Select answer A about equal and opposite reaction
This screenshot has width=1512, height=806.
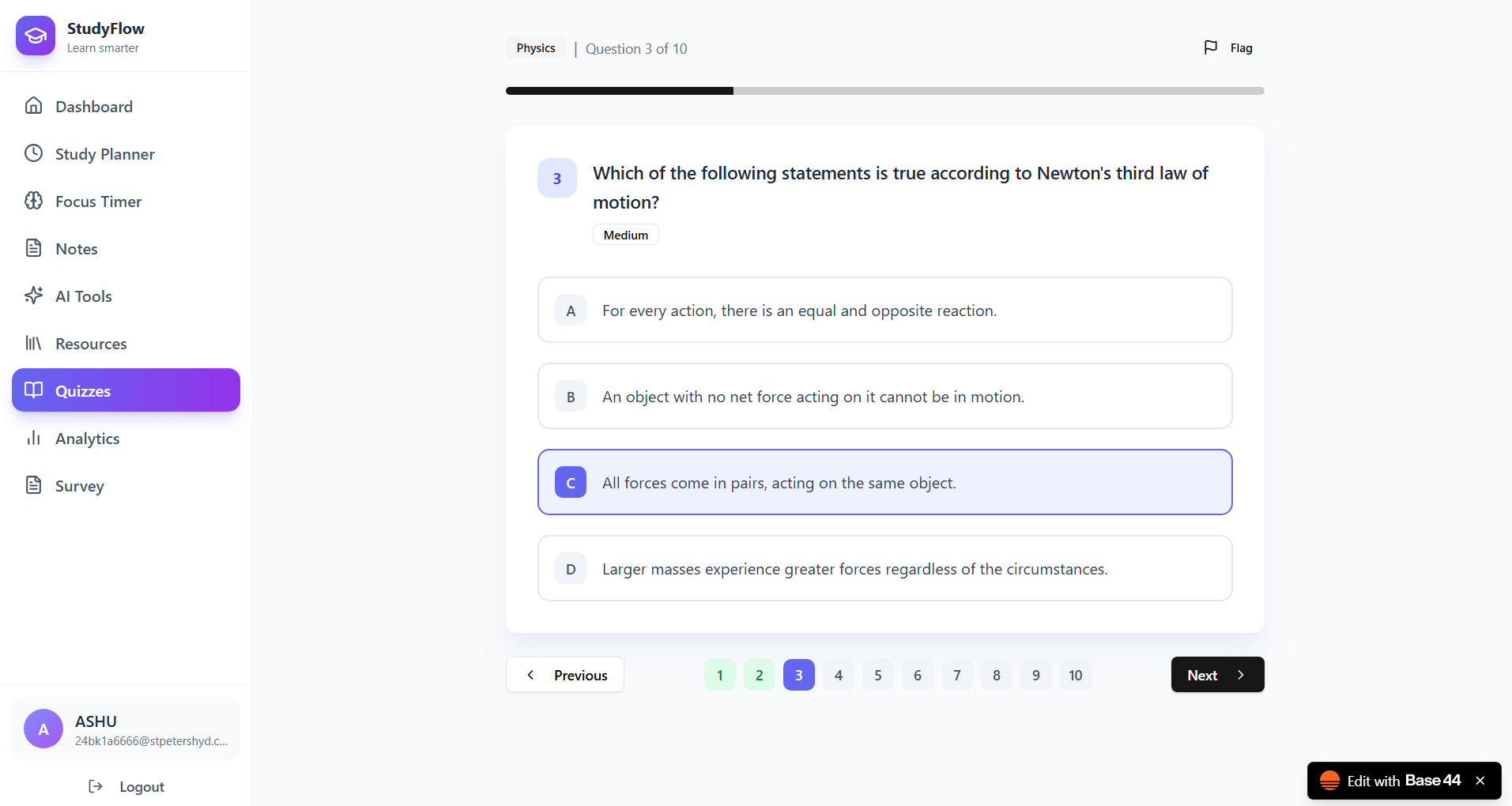(885, 310)
